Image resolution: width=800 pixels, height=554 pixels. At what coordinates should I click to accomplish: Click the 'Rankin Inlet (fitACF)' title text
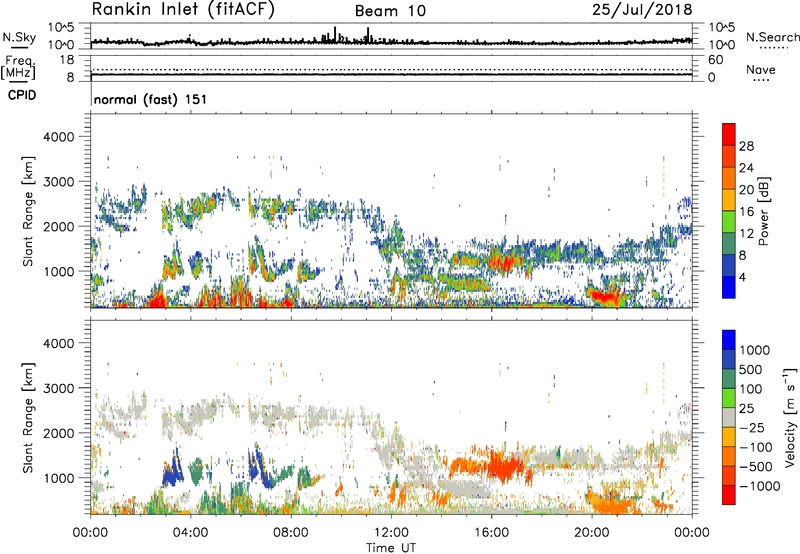click(183, 10)
